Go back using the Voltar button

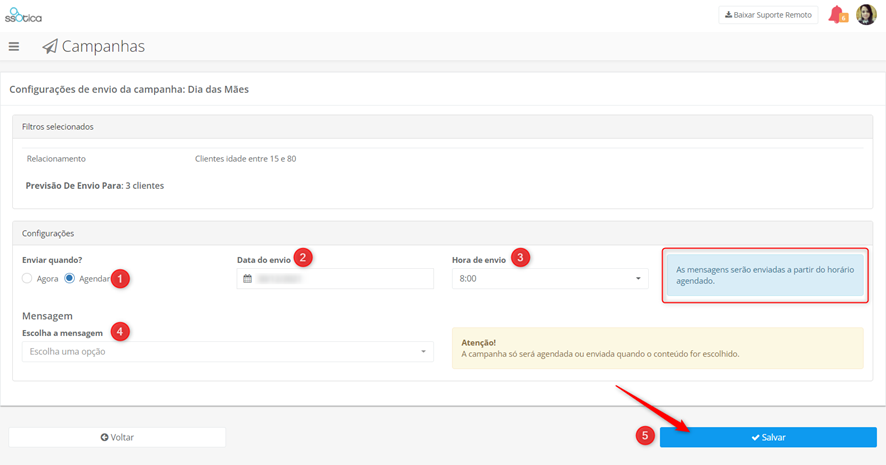pyautogui.click(x=117, y=437)
